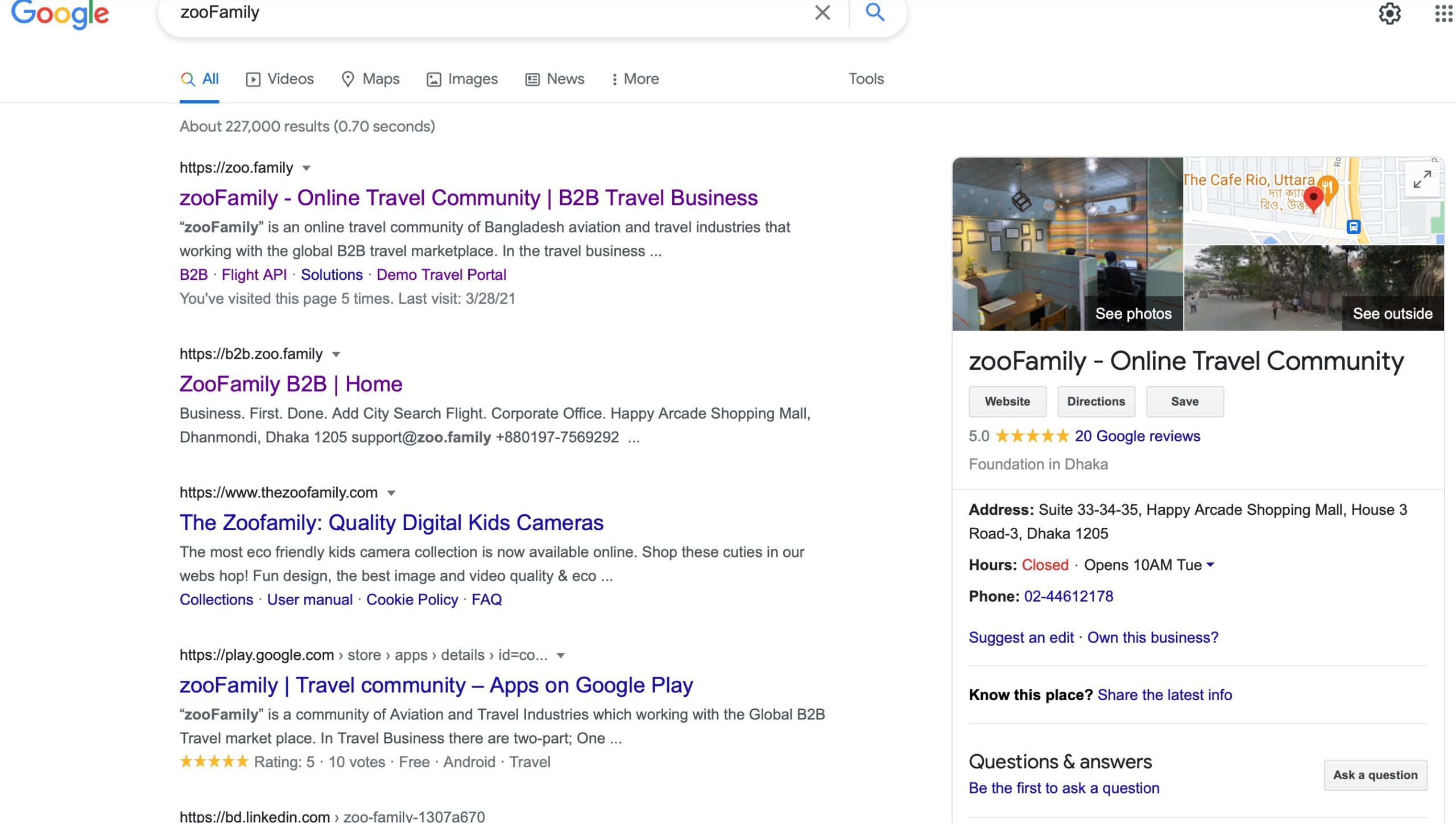Click the Save button

point(1185,402)
